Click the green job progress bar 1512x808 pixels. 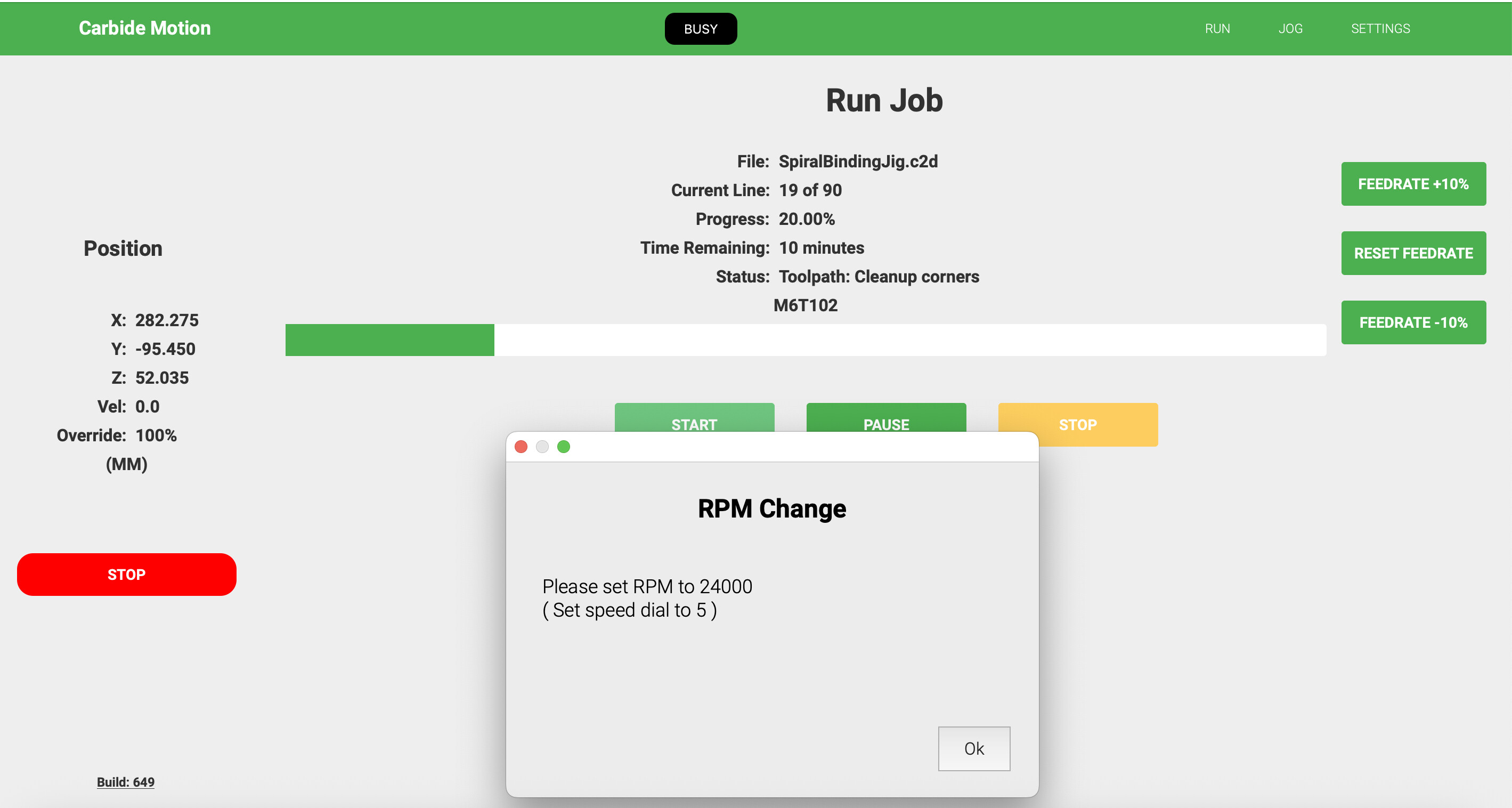[x=806, y=340]
